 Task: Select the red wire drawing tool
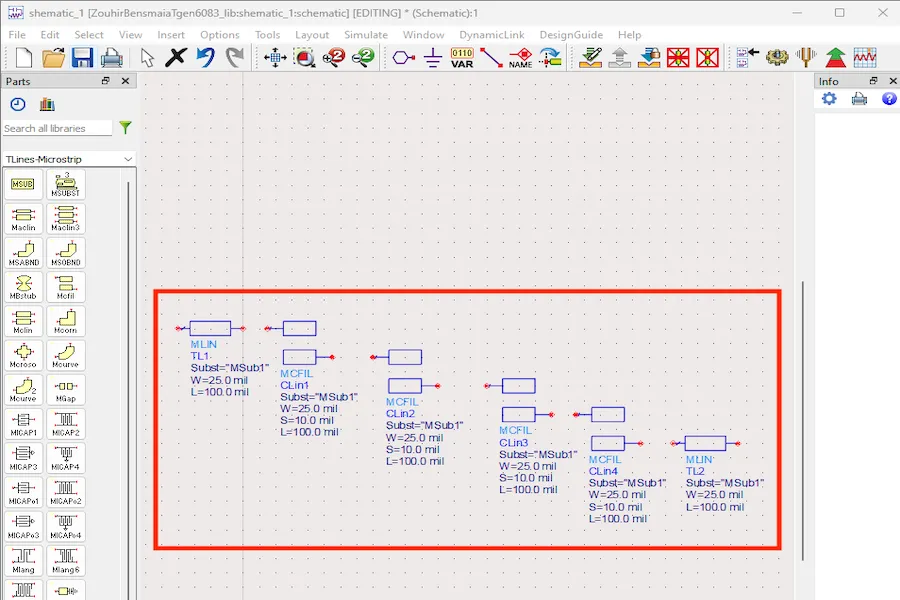[491, 57]
